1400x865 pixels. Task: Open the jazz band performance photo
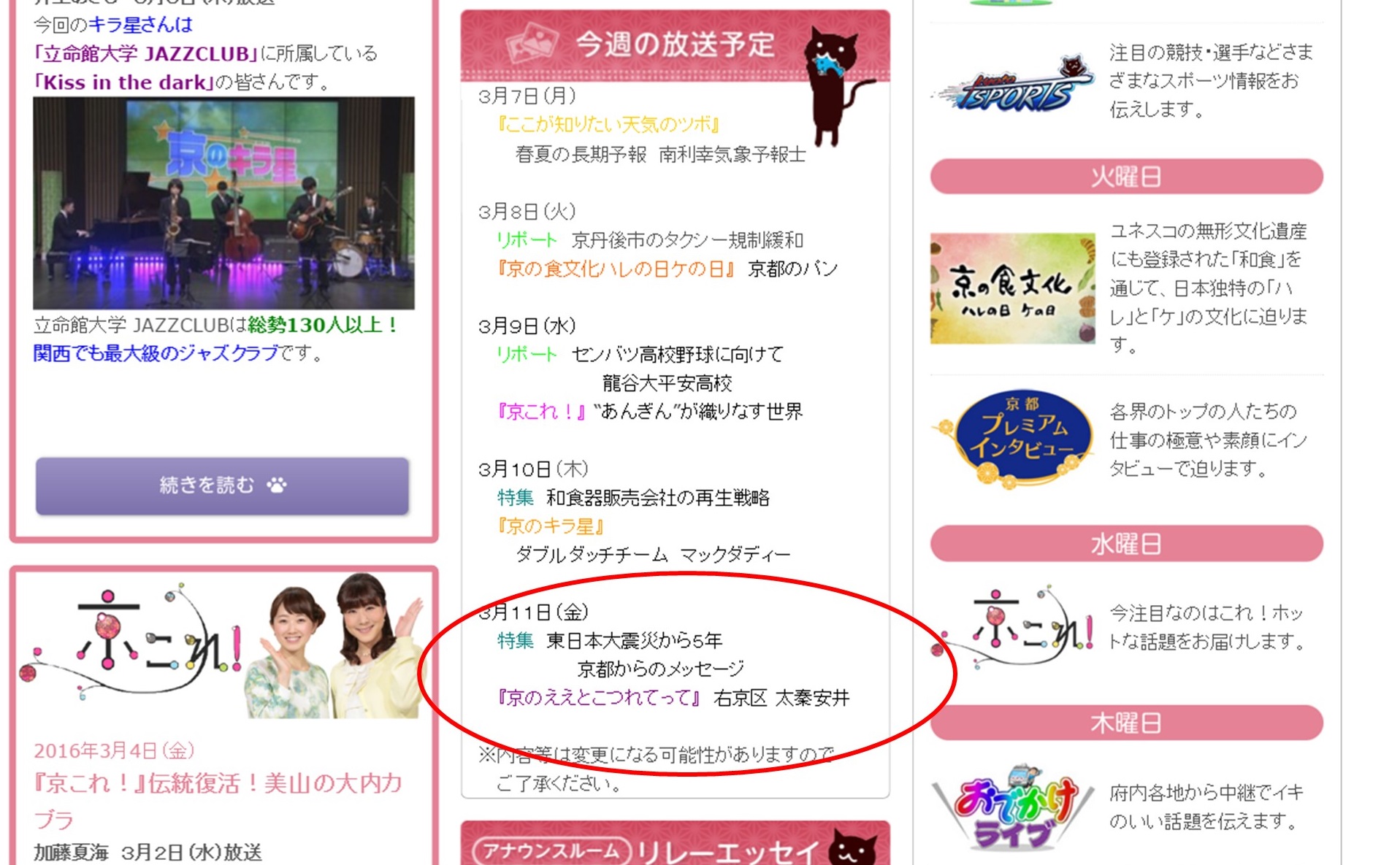223,204
